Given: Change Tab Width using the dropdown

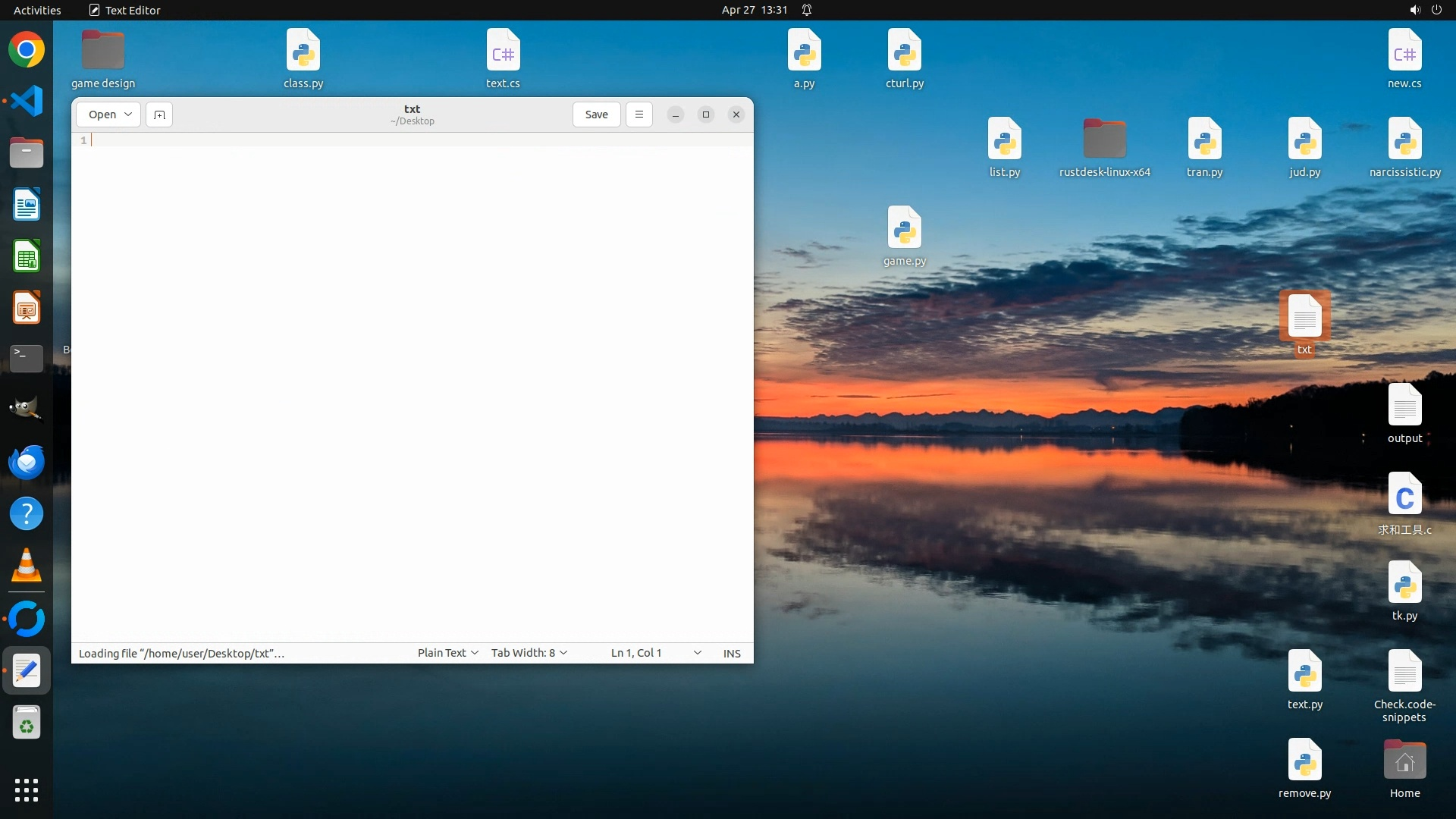Looking at the screenshot, I should pyautogui.click(x=529, y=653).
